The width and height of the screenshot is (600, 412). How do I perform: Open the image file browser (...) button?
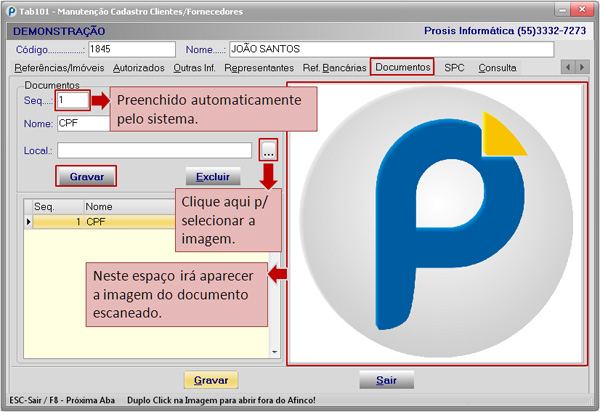point(268,150)
